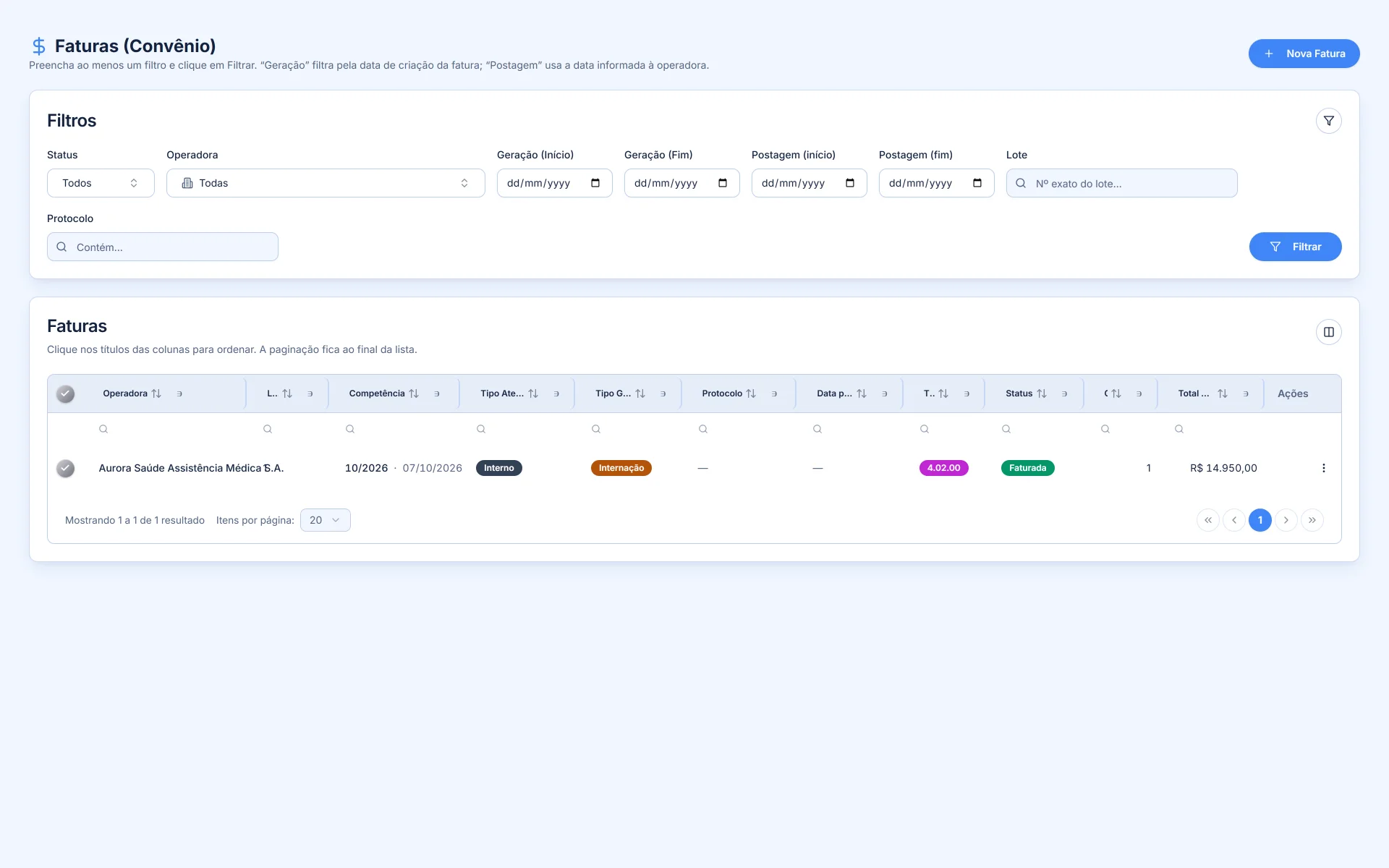Sort by Data p... column arrows
This screenshot has width=1389, height=868.
click(862, 393)
